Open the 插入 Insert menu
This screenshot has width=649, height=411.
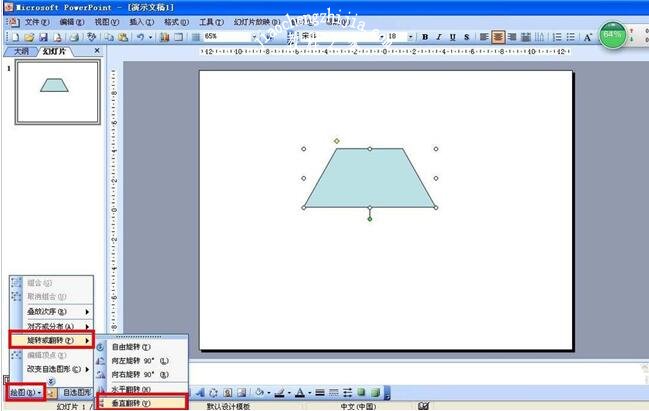point(141,22)
